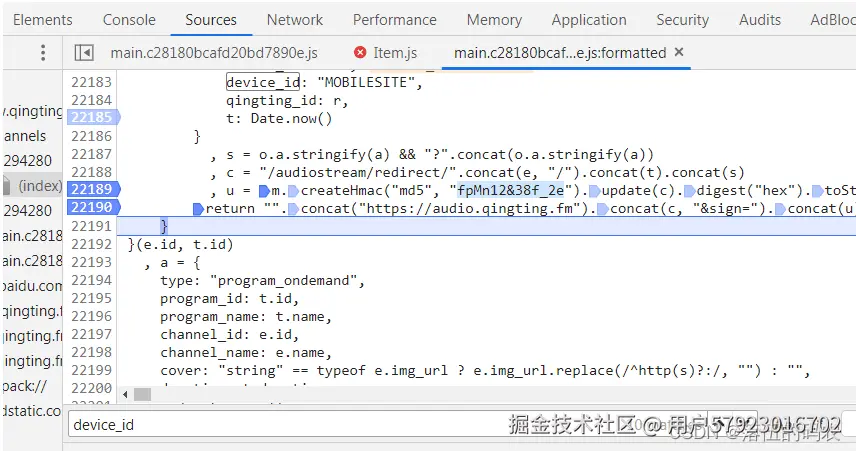Click inline marker before concat("https://audio.qingting.fm")
This screenshot has height=451, width=856.
pos(294,208)
